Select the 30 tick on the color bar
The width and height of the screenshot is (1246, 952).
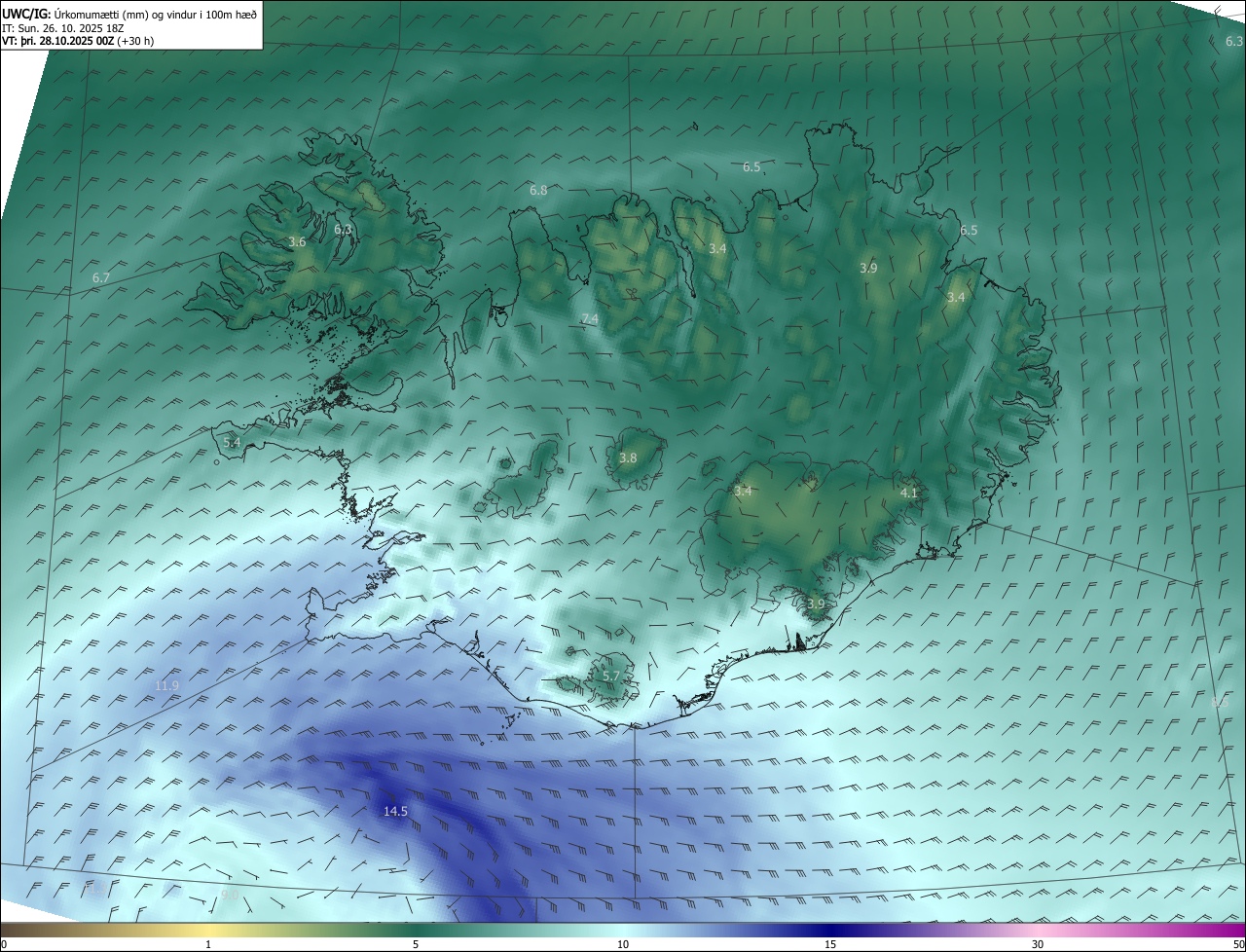1038,944
